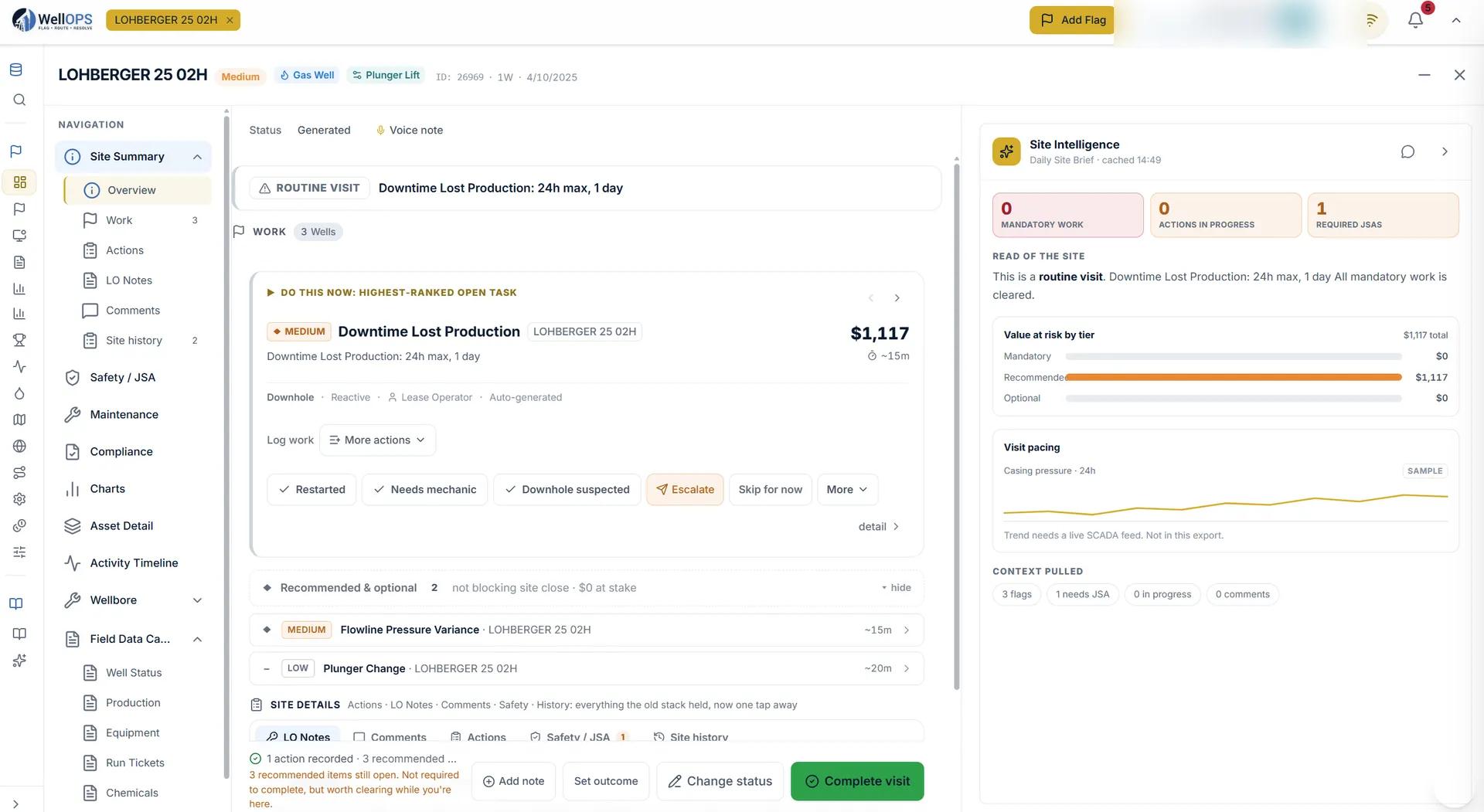Expand the Wellbore navigation section
Image resolution: width=1484 pixels, height=812 pixels.
197,600
